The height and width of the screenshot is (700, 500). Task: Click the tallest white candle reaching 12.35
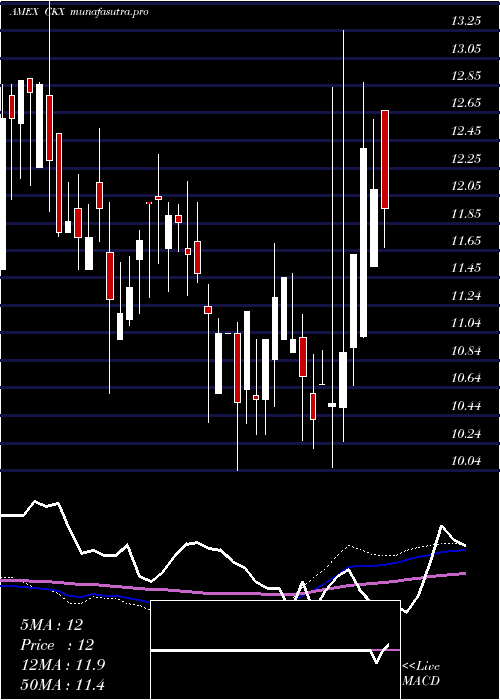[364, 242]
